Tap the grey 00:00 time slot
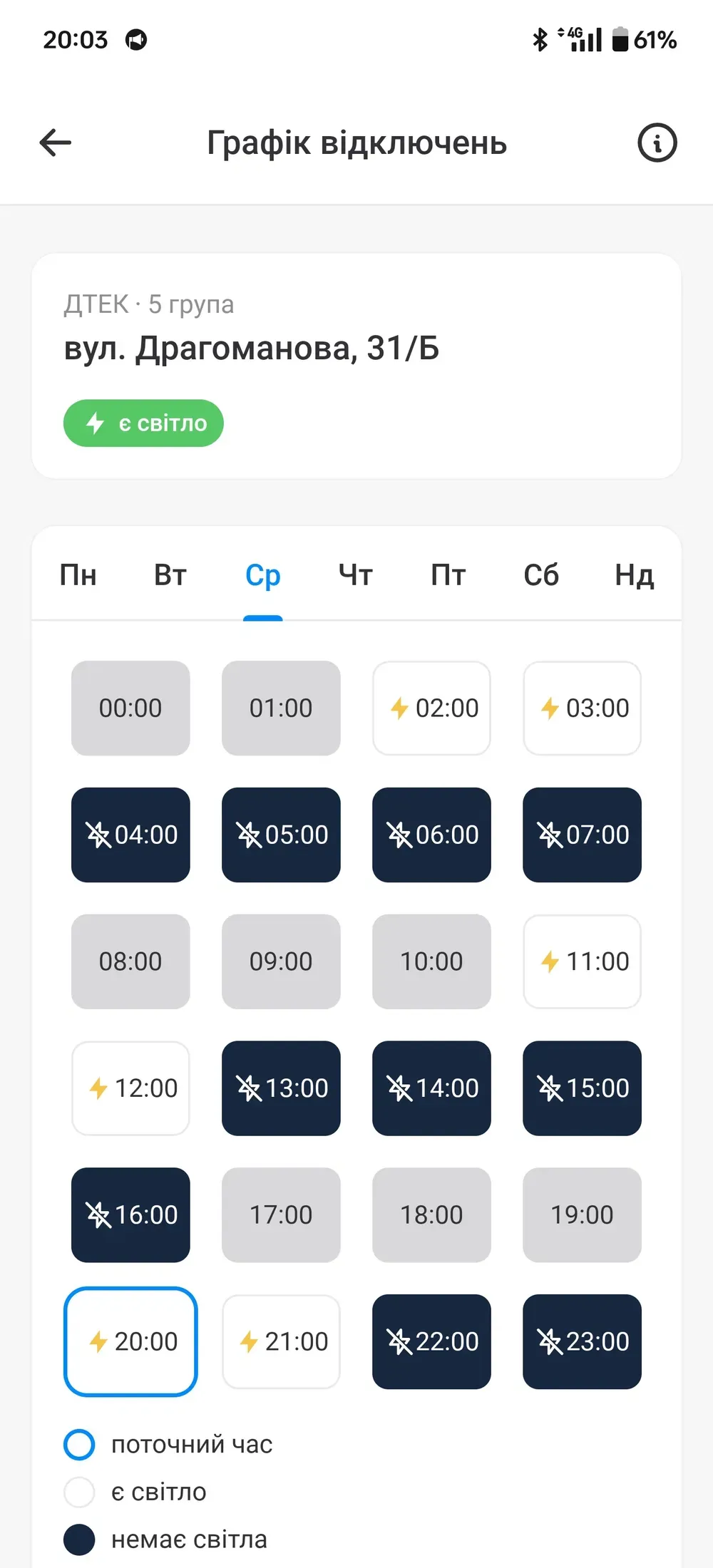The width and height of the screenshot is (713, 1568). pyautogui.click(x=130, y=708)
